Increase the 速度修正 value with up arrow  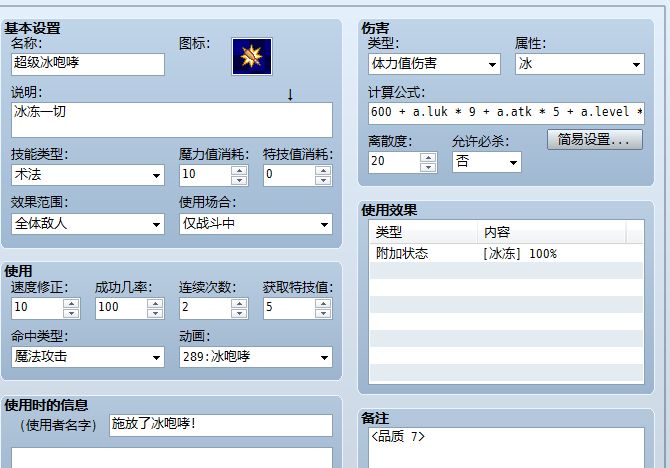71,303
